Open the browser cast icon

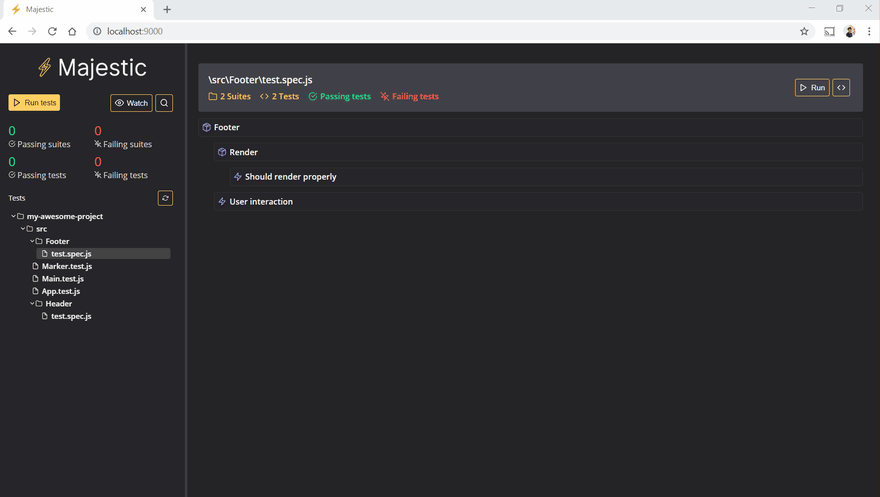[829, 31]
